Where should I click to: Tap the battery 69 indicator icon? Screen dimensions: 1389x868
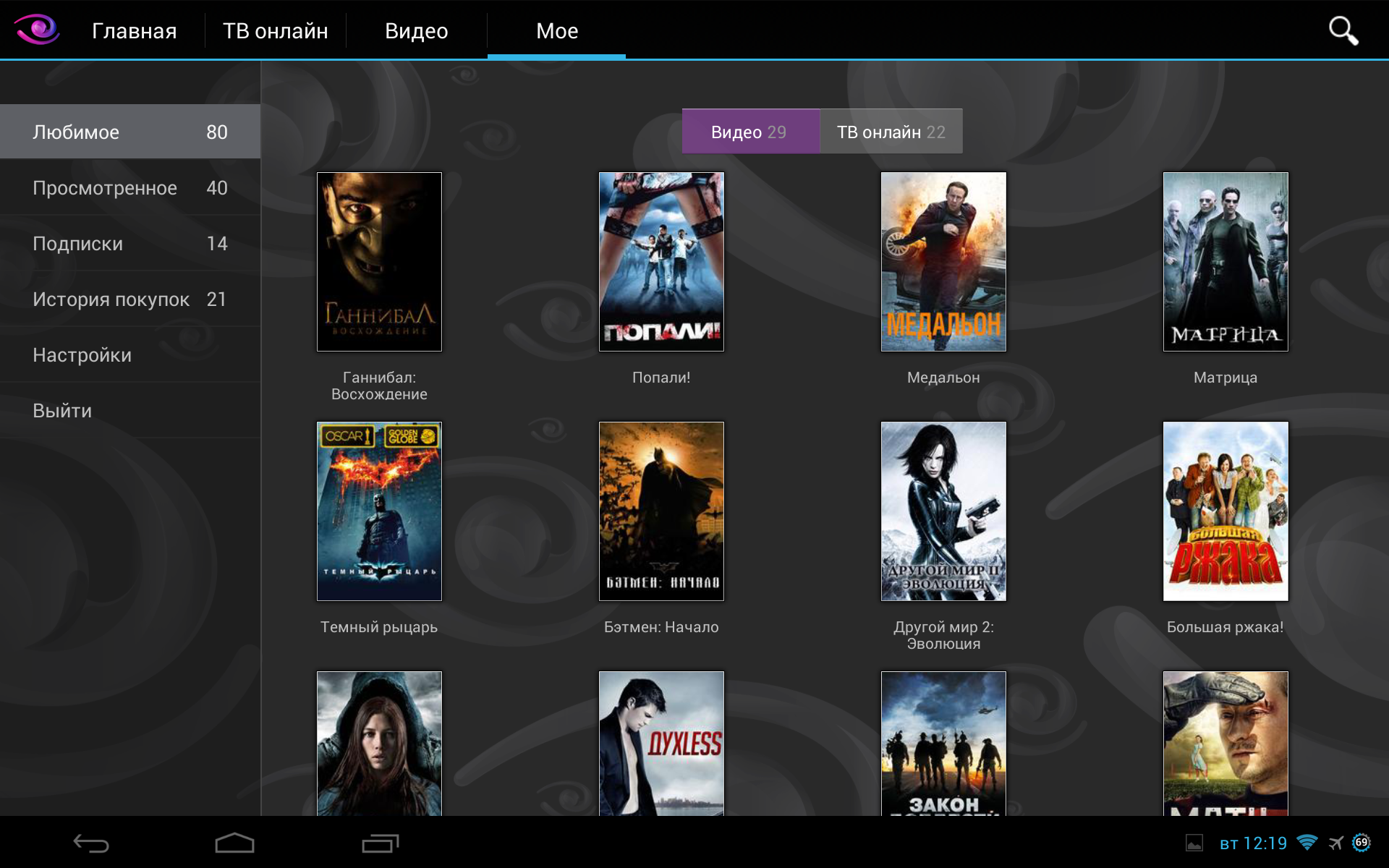pos(1362,843)
